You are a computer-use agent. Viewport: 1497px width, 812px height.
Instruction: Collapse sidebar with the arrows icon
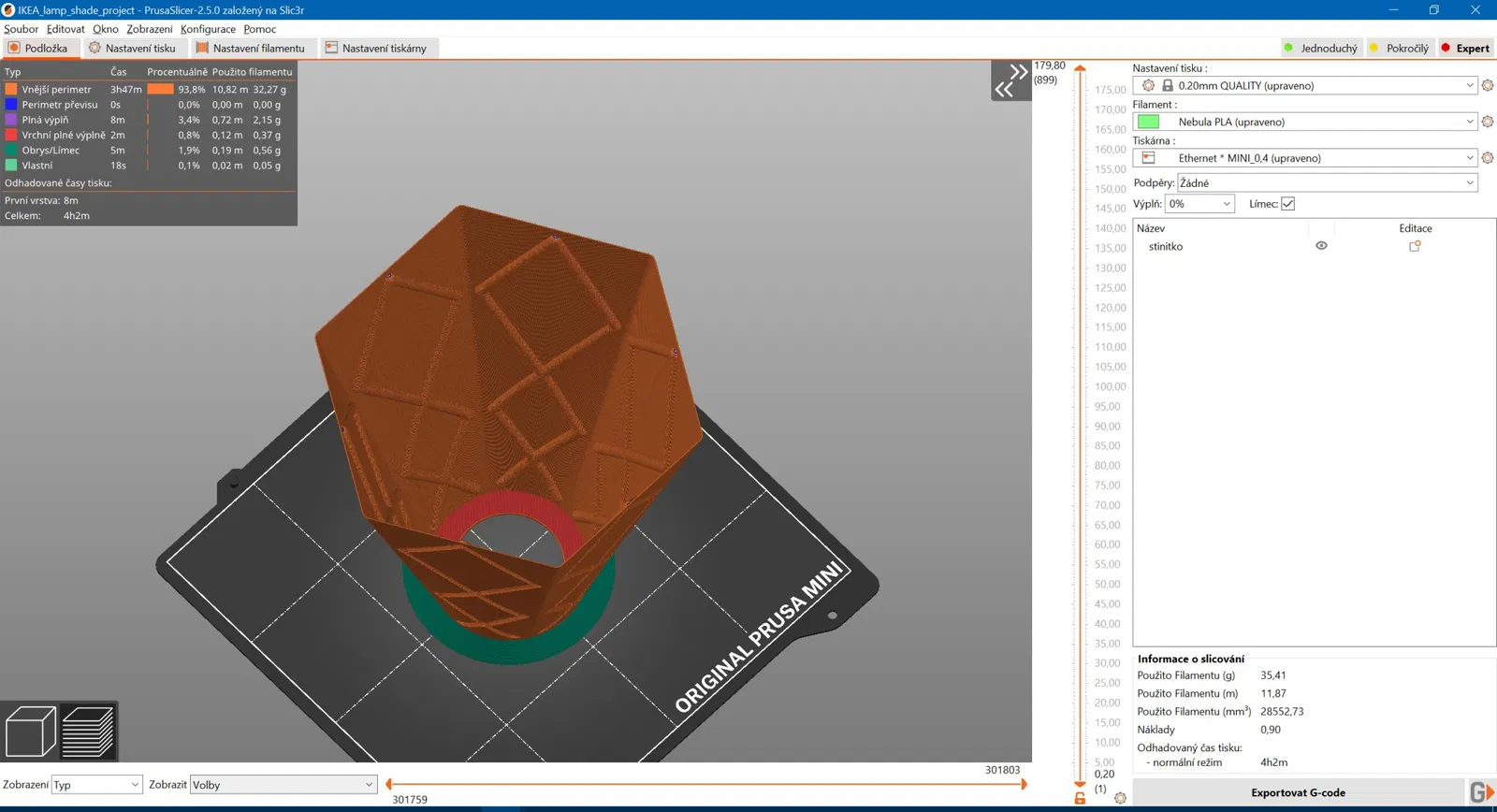point(1010,81)
